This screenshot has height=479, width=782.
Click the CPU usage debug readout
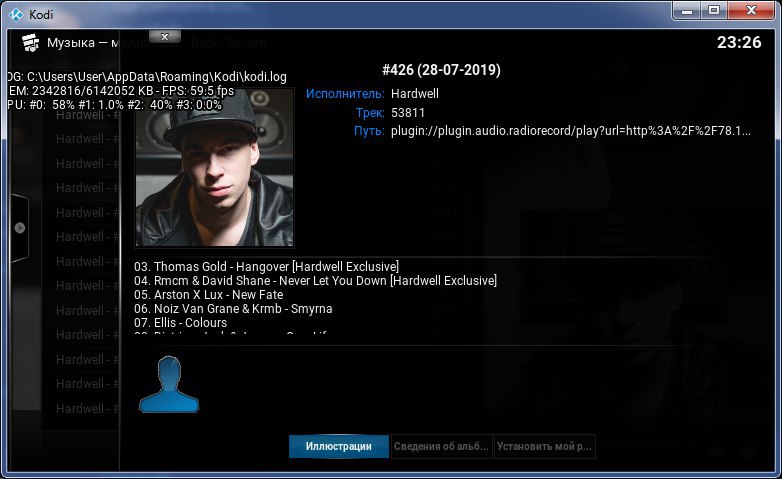115,105
